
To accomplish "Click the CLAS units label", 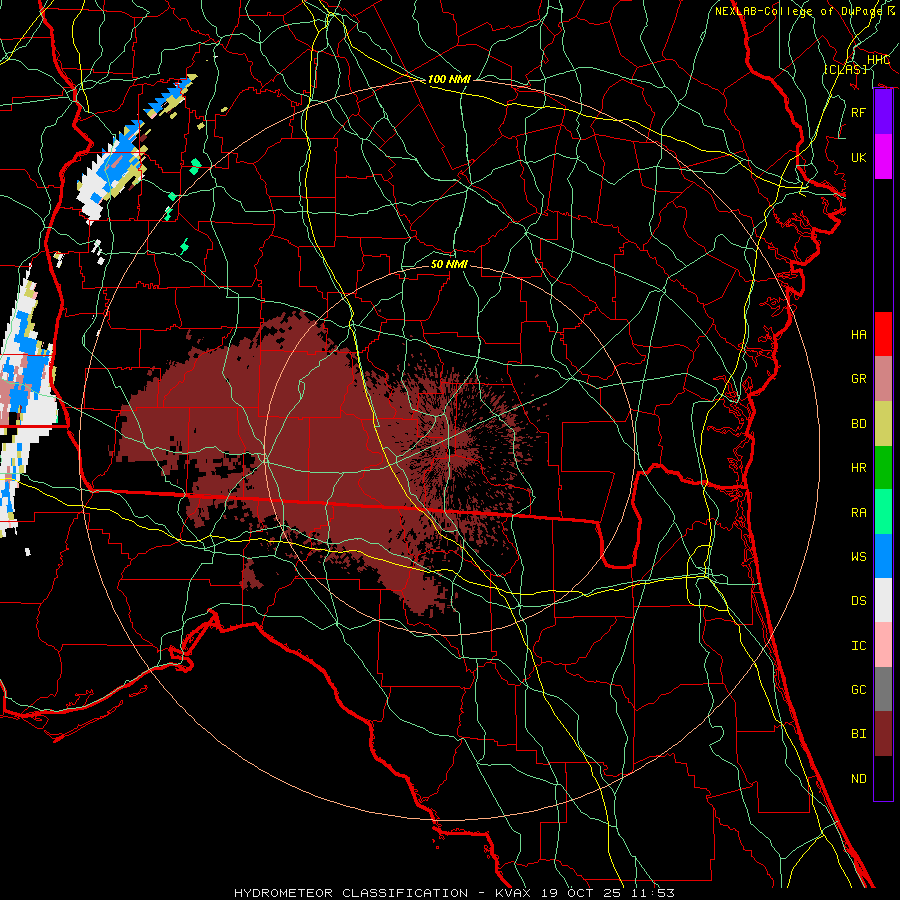I will [x=845, y=69].
